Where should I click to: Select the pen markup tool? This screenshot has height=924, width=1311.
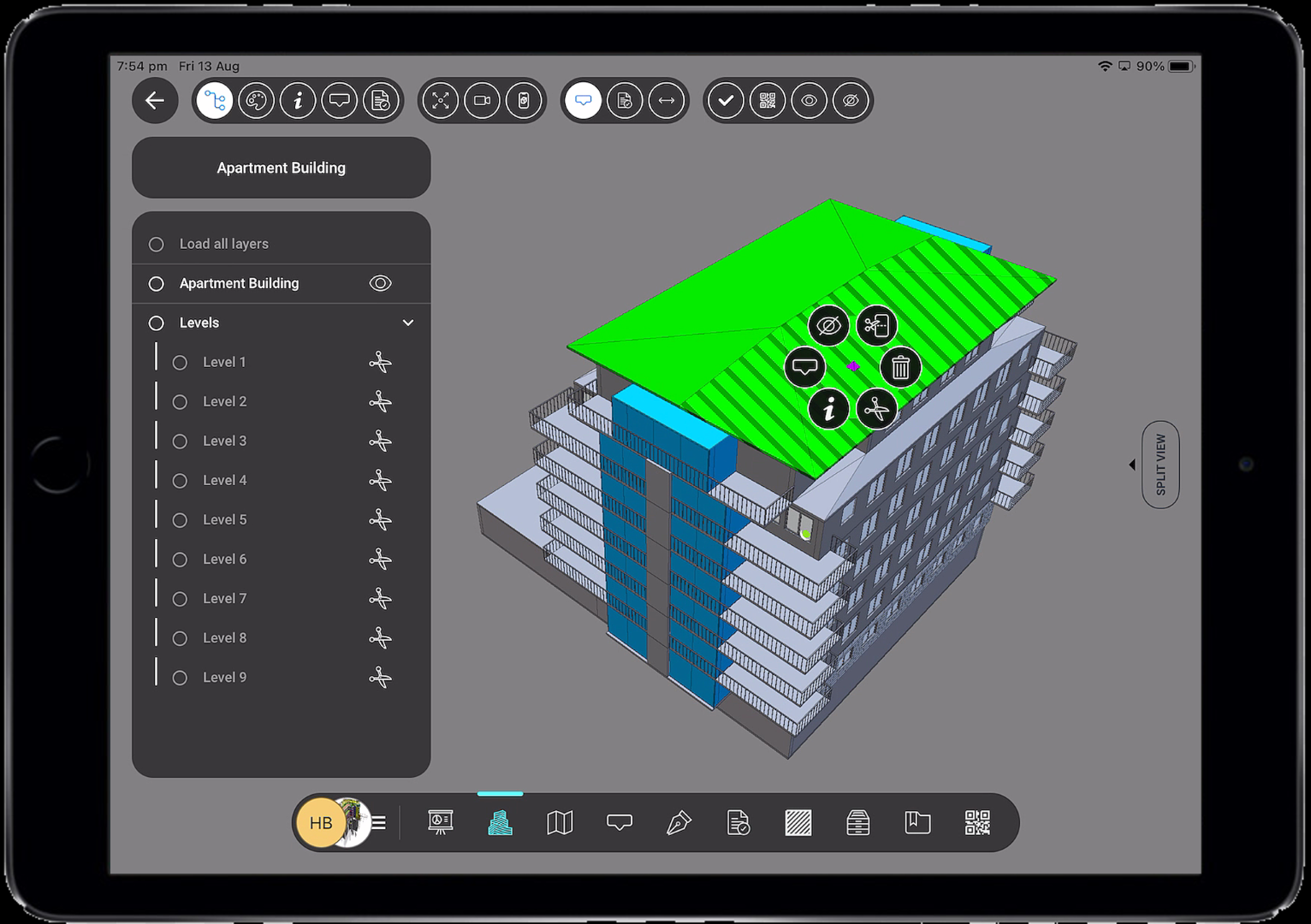tap(679, 823)
